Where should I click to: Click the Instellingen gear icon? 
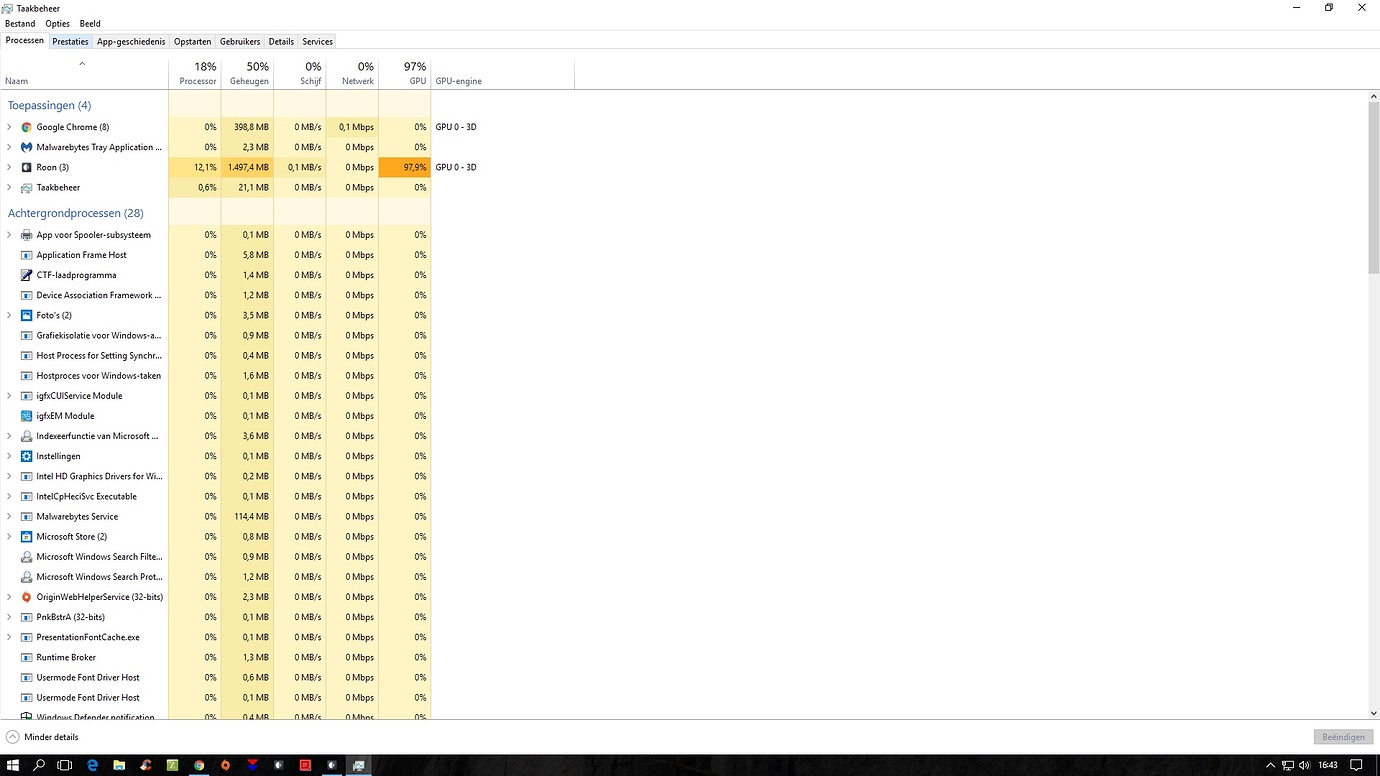(27, 456)
